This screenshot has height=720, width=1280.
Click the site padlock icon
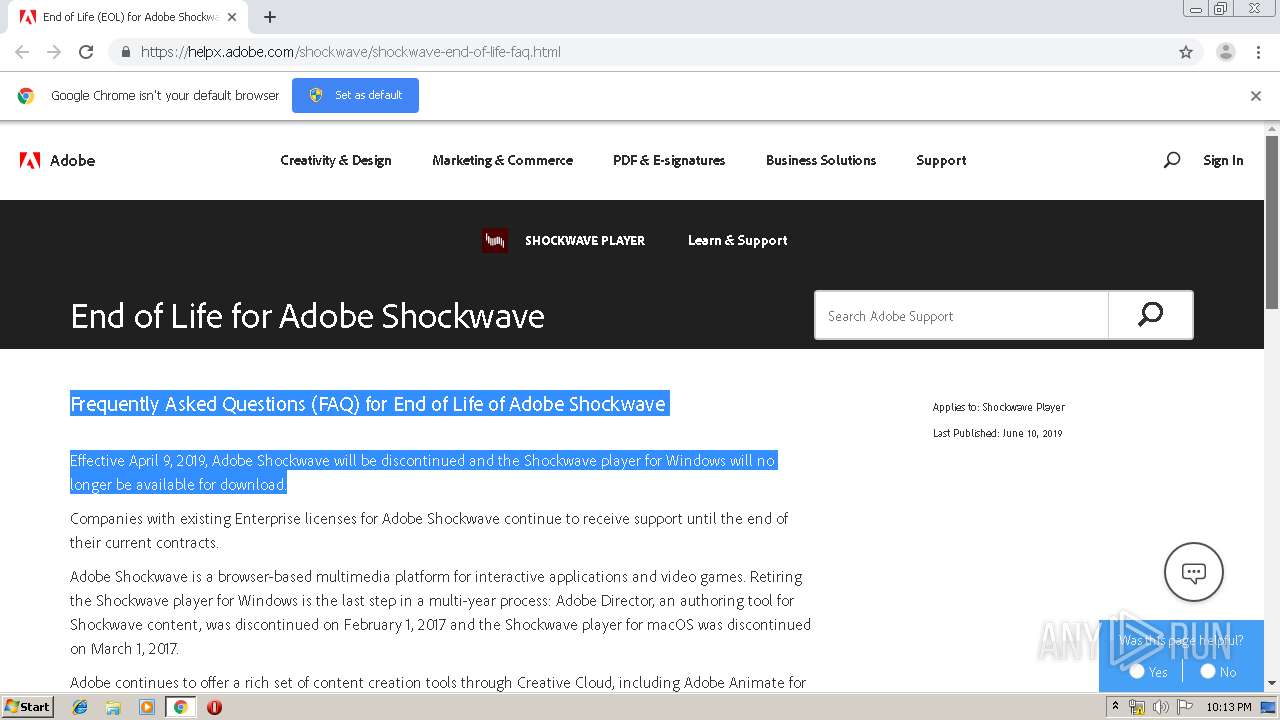(126, 52)
